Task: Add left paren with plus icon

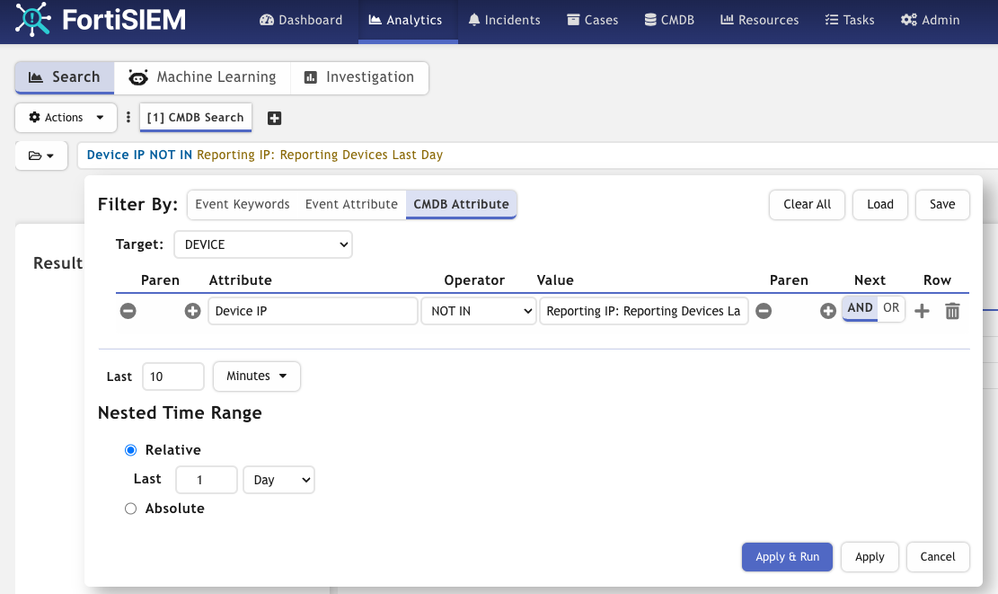Action: tap(193, 311)
